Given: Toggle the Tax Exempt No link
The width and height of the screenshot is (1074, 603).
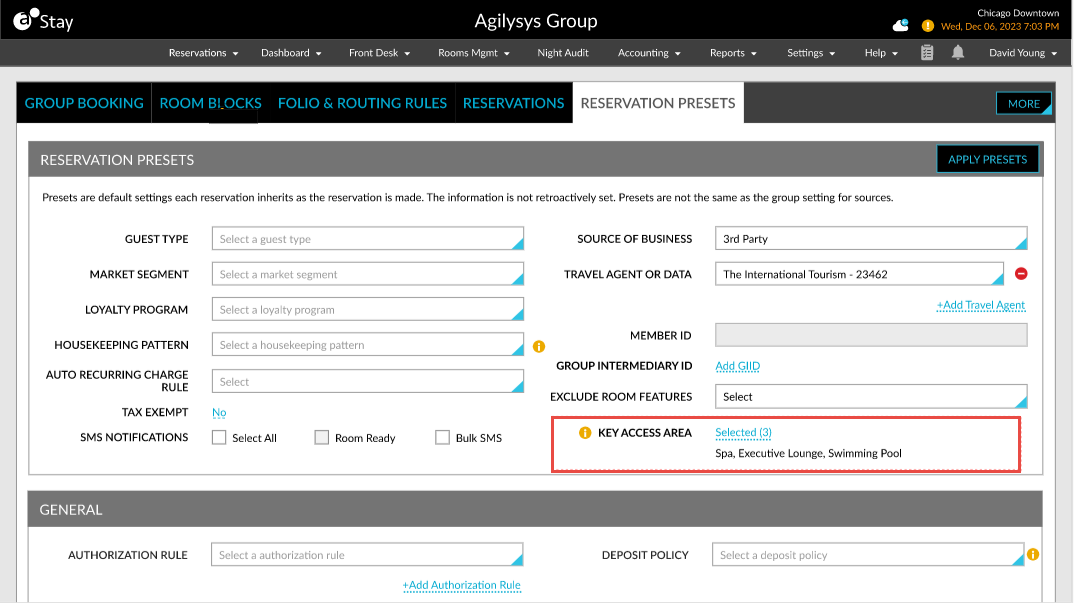Looking at the screenshot, I should 219,413.
